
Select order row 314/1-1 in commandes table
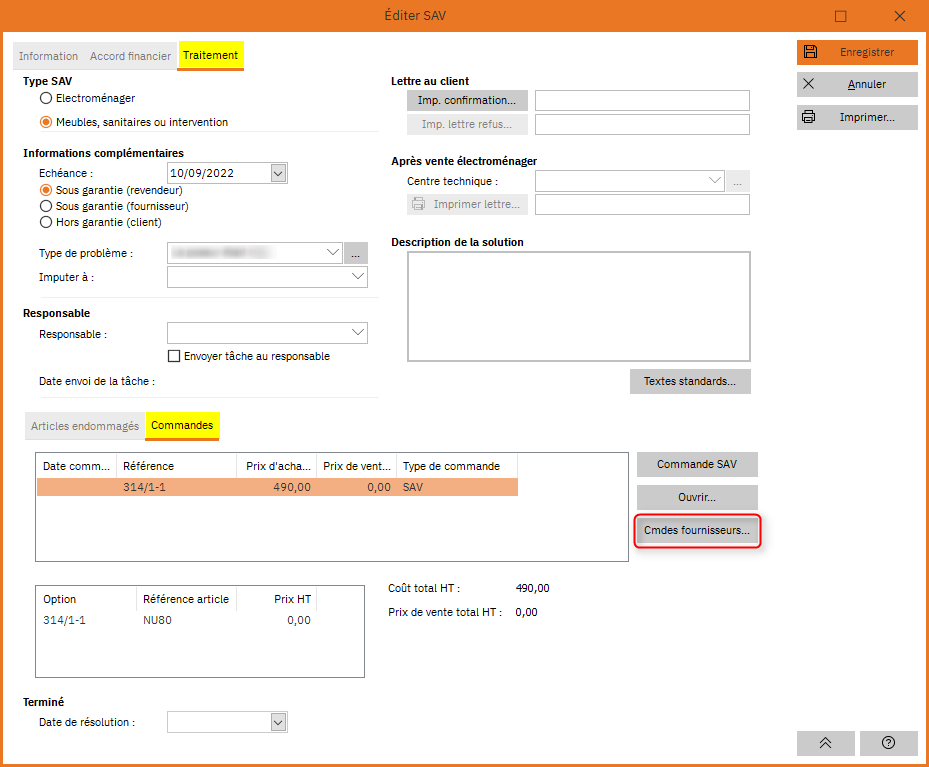click(277, 487)
